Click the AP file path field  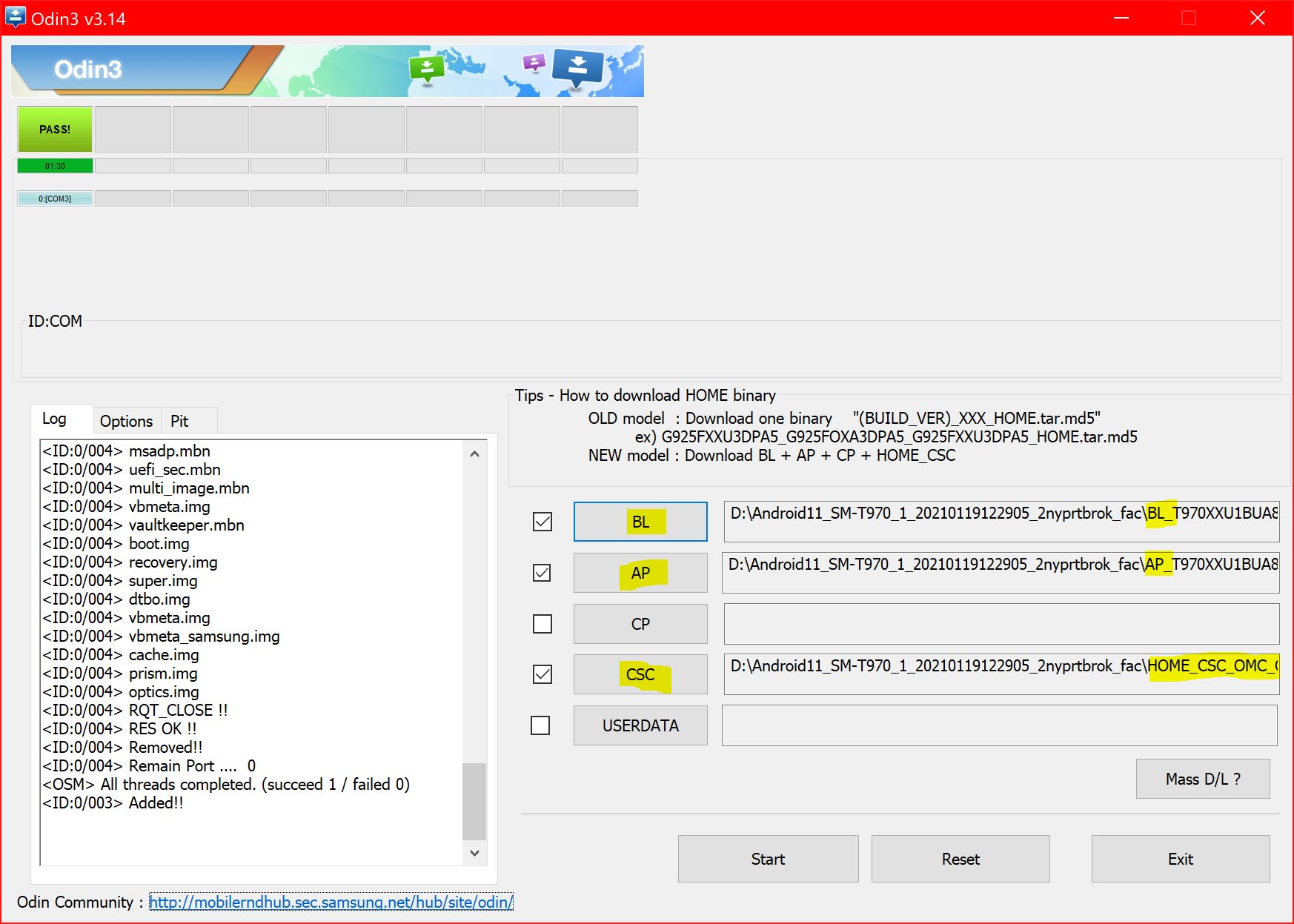1001,572
